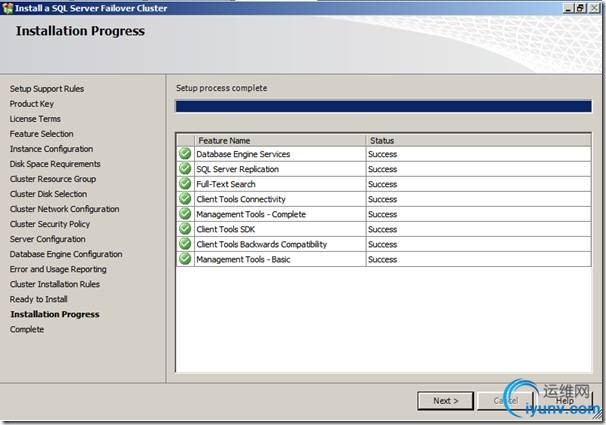Select the Management Tools - Basic feature name
This screenshot has height=425, width=606.
pos(243,260)
